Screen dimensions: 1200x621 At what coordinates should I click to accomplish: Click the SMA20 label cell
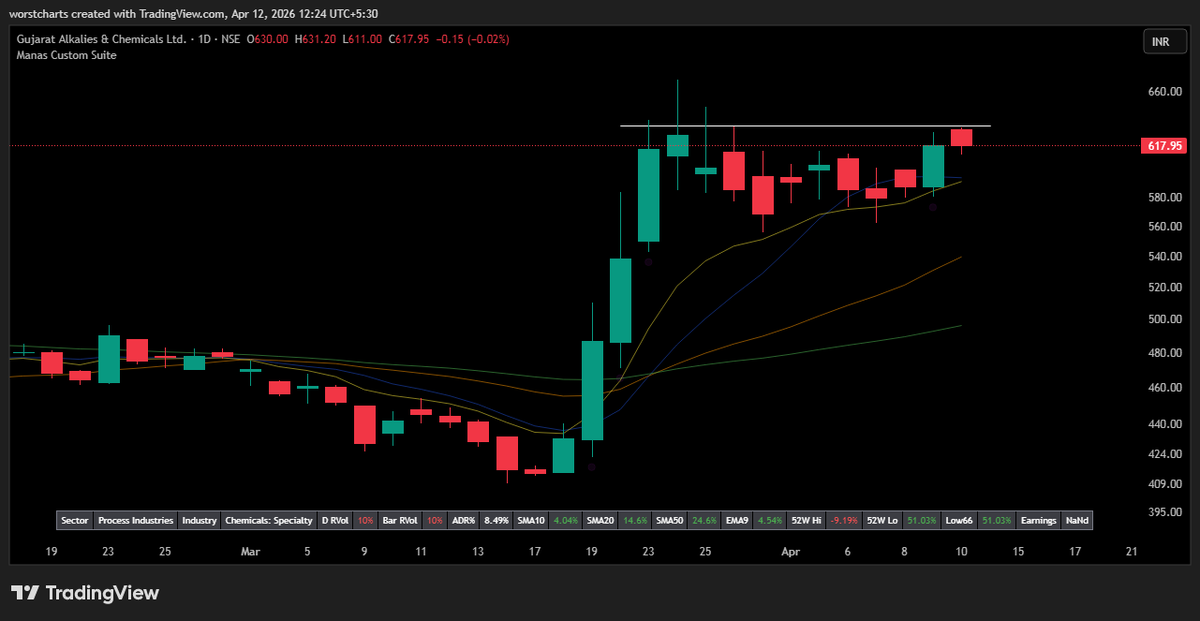600,520
